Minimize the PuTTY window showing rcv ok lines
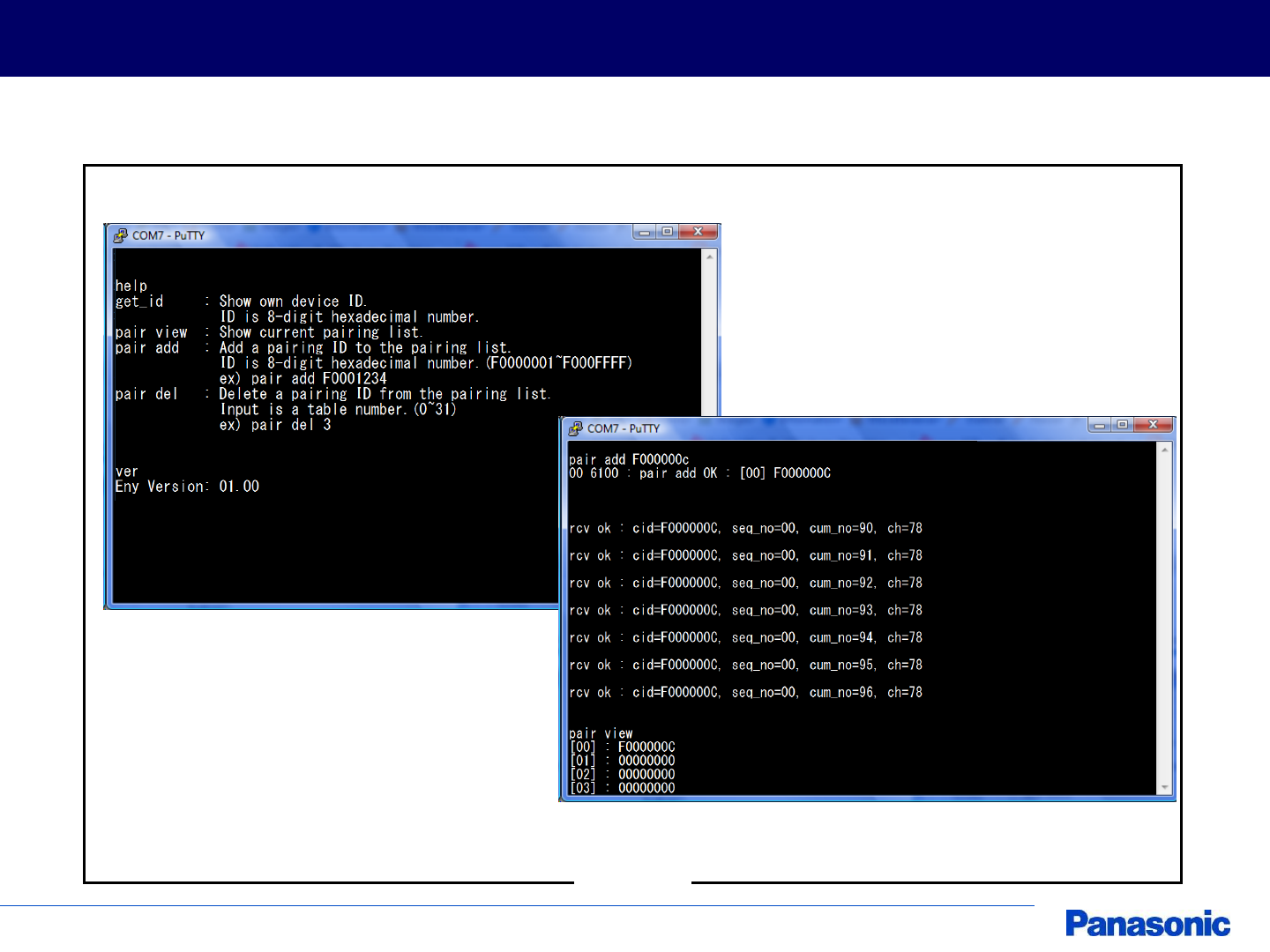 [1100, 425]
